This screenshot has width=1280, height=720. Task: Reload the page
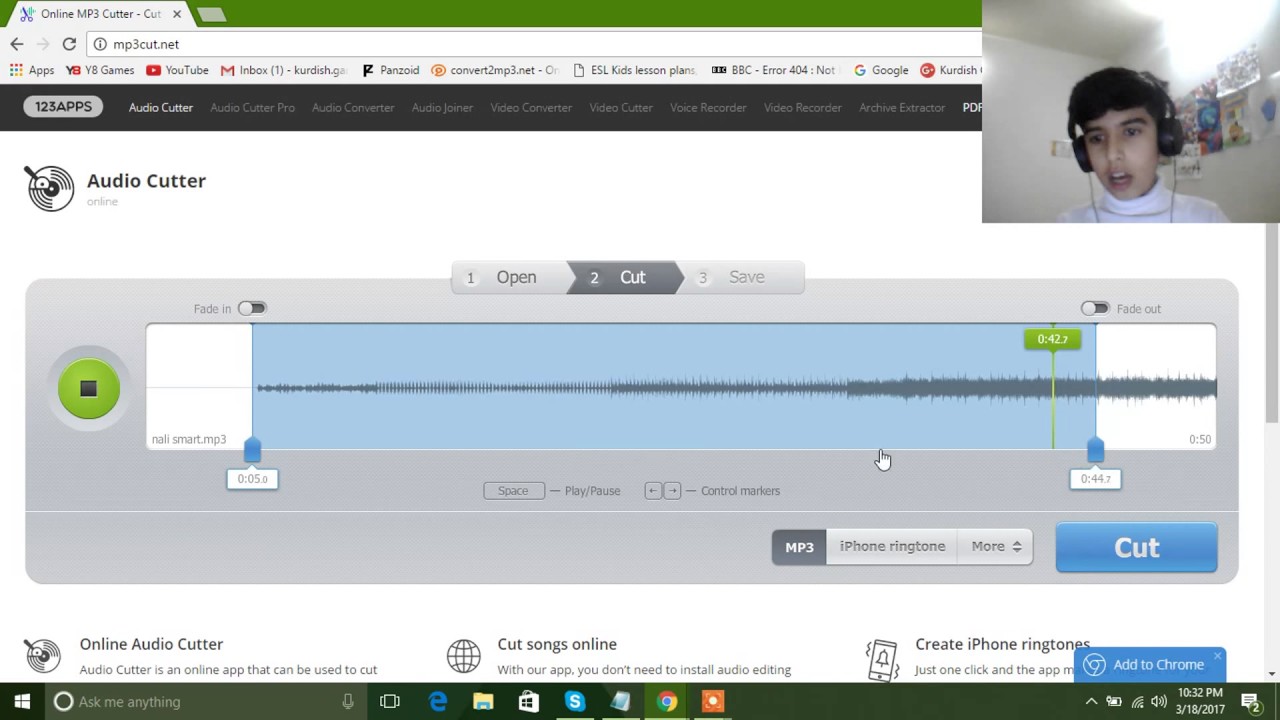pyautogui.click(x=69, y=44)
